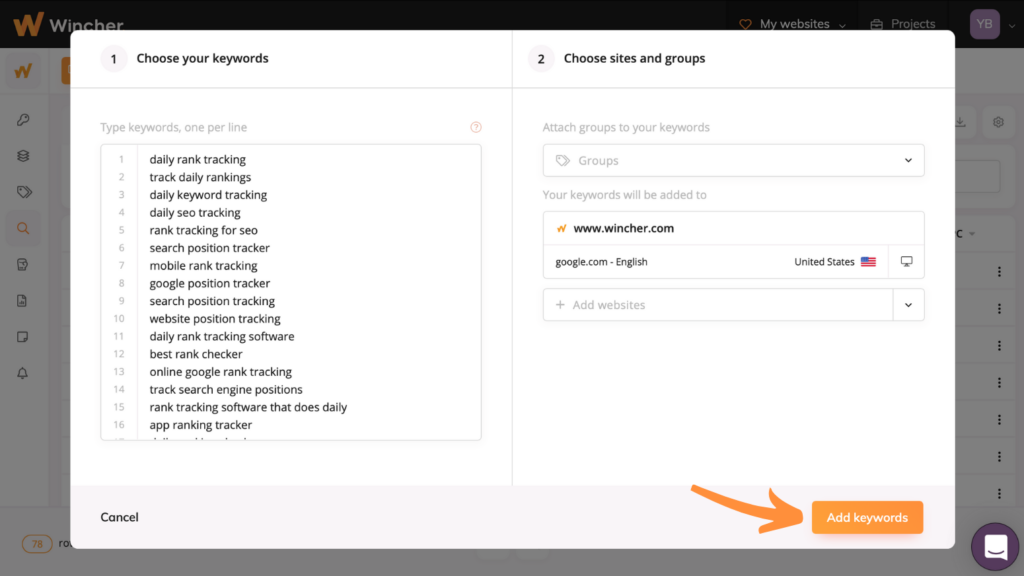Click keyword line "best rank checker"
This screenshot has height=576, width=1024.
(x=196, y=353)
